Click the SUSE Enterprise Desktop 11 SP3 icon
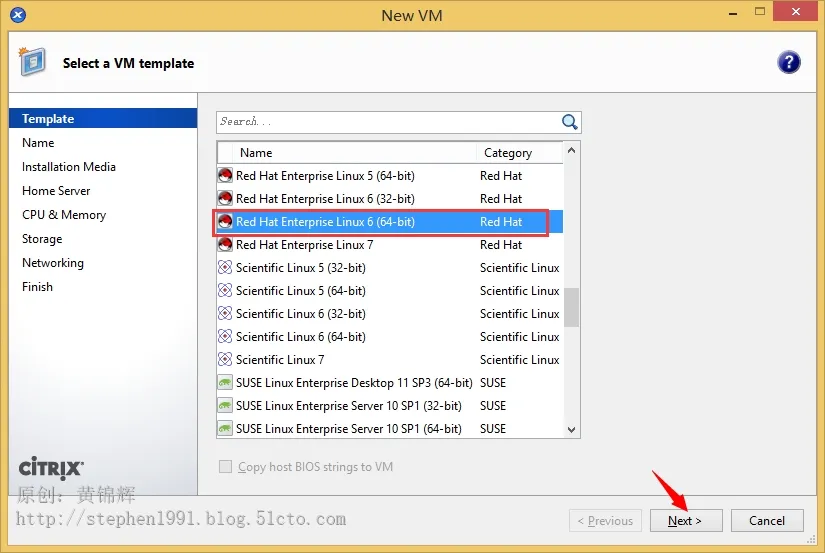Viewport: 825px width, 553px height. point(225,383)
